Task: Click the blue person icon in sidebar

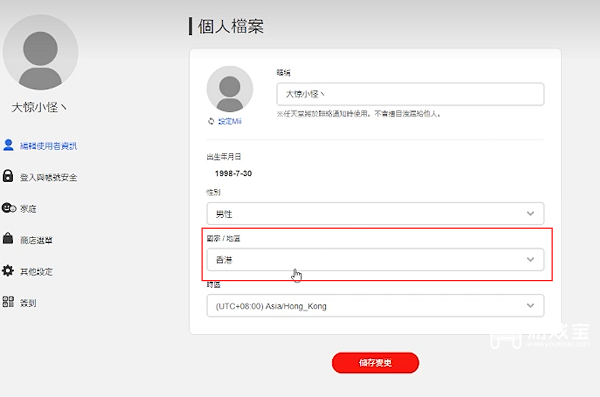Action: coord(8,145)
